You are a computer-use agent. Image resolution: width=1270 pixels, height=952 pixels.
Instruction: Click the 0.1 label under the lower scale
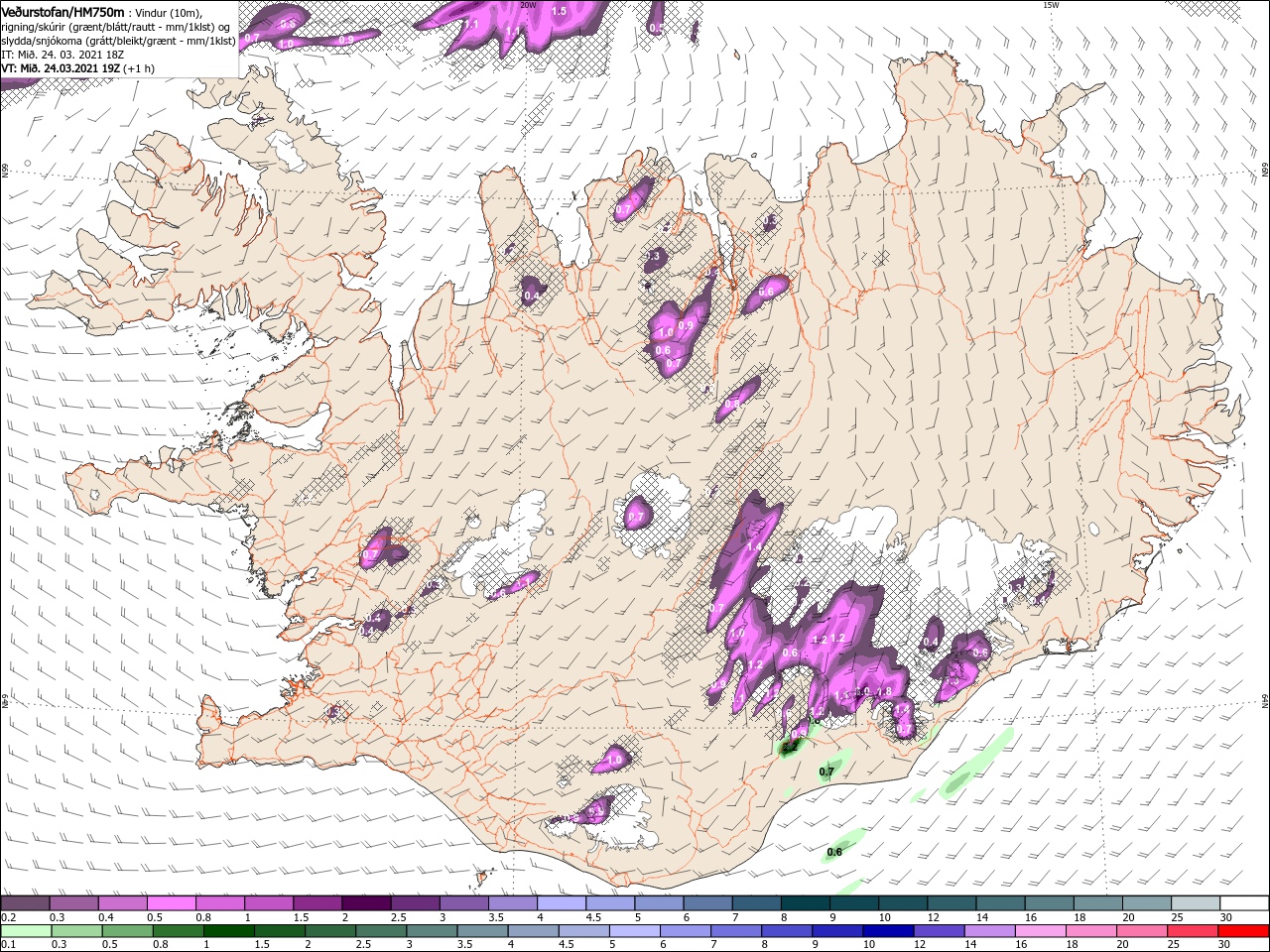tap(7, 945)
